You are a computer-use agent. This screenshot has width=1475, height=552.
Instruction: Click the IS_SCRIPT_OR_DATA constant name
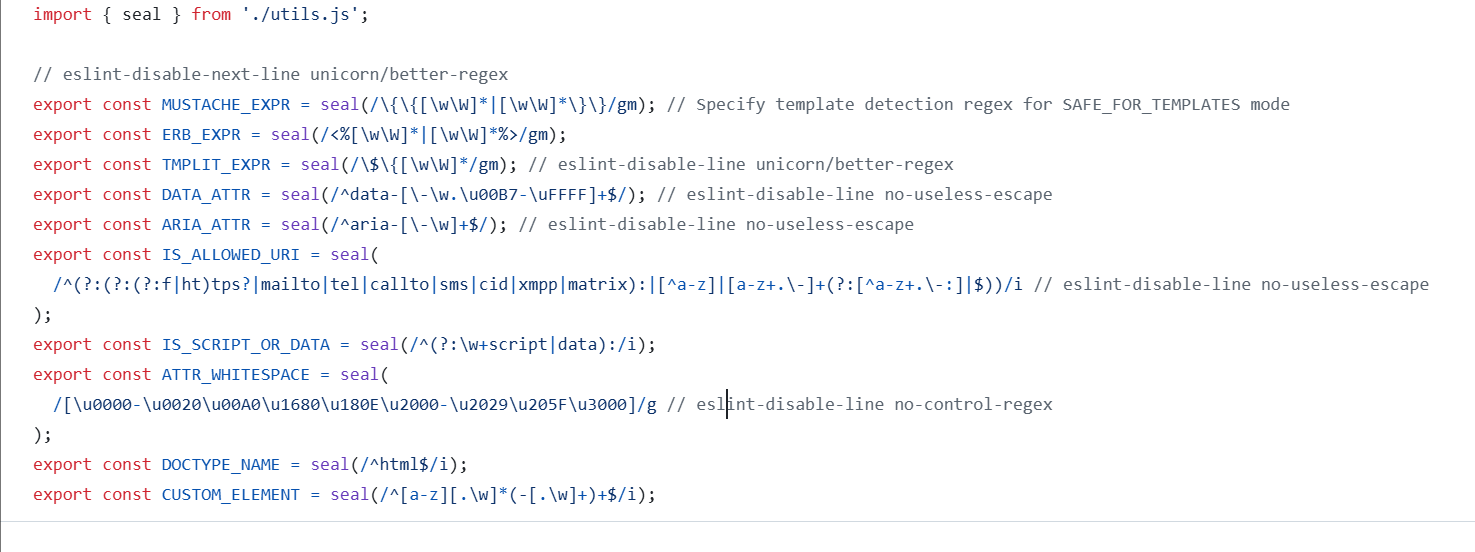pyautogui.click(x=246, y=345)
